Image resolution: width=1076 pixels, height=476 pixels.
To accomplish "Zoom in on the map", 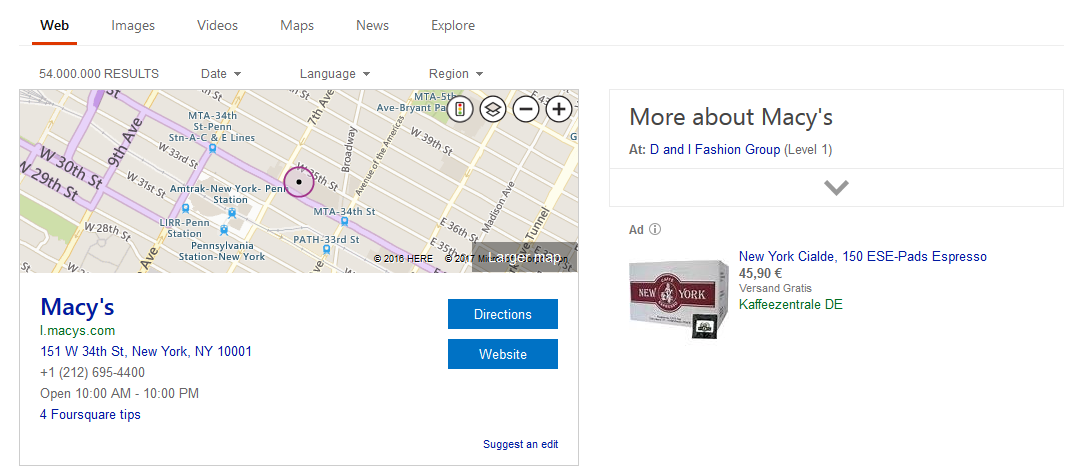I will tap(559, 108).
